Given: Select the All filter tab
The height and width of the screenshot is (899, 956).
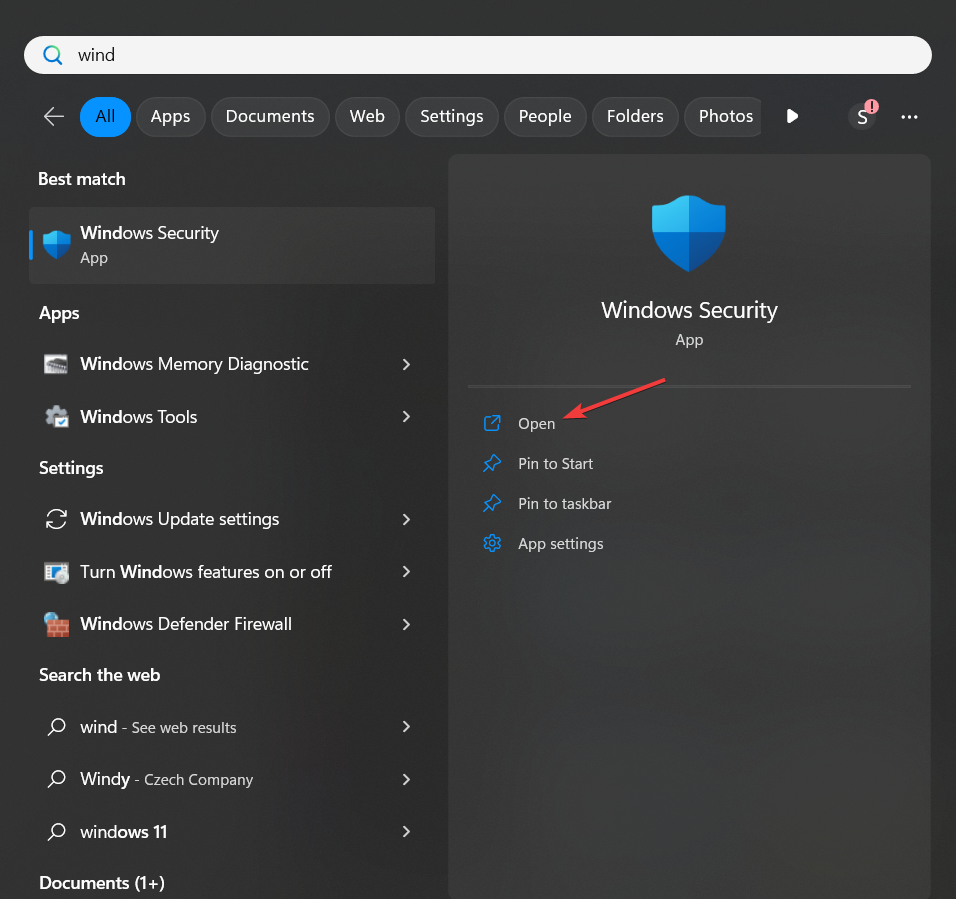Looking at the screenshot, I should click(x=105, y=116).
